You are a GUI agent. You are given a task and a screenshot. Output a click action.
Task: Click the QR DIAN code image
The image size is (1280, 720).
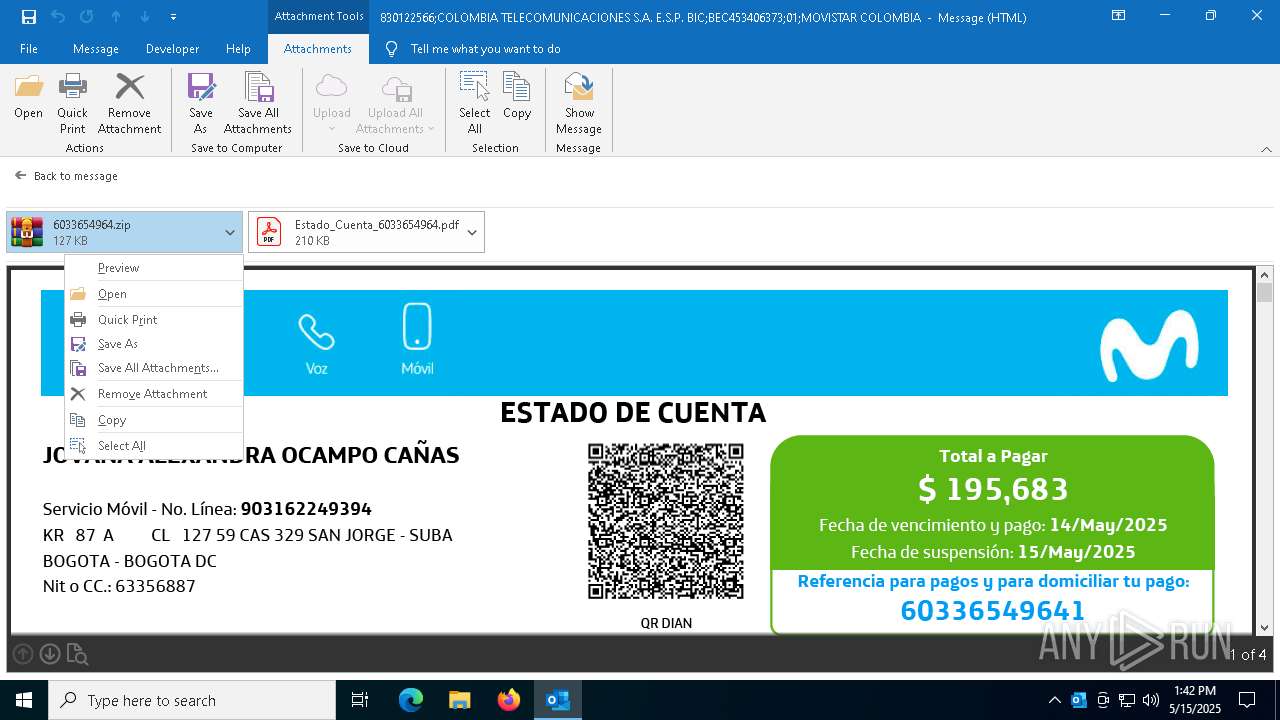(666, 521)
